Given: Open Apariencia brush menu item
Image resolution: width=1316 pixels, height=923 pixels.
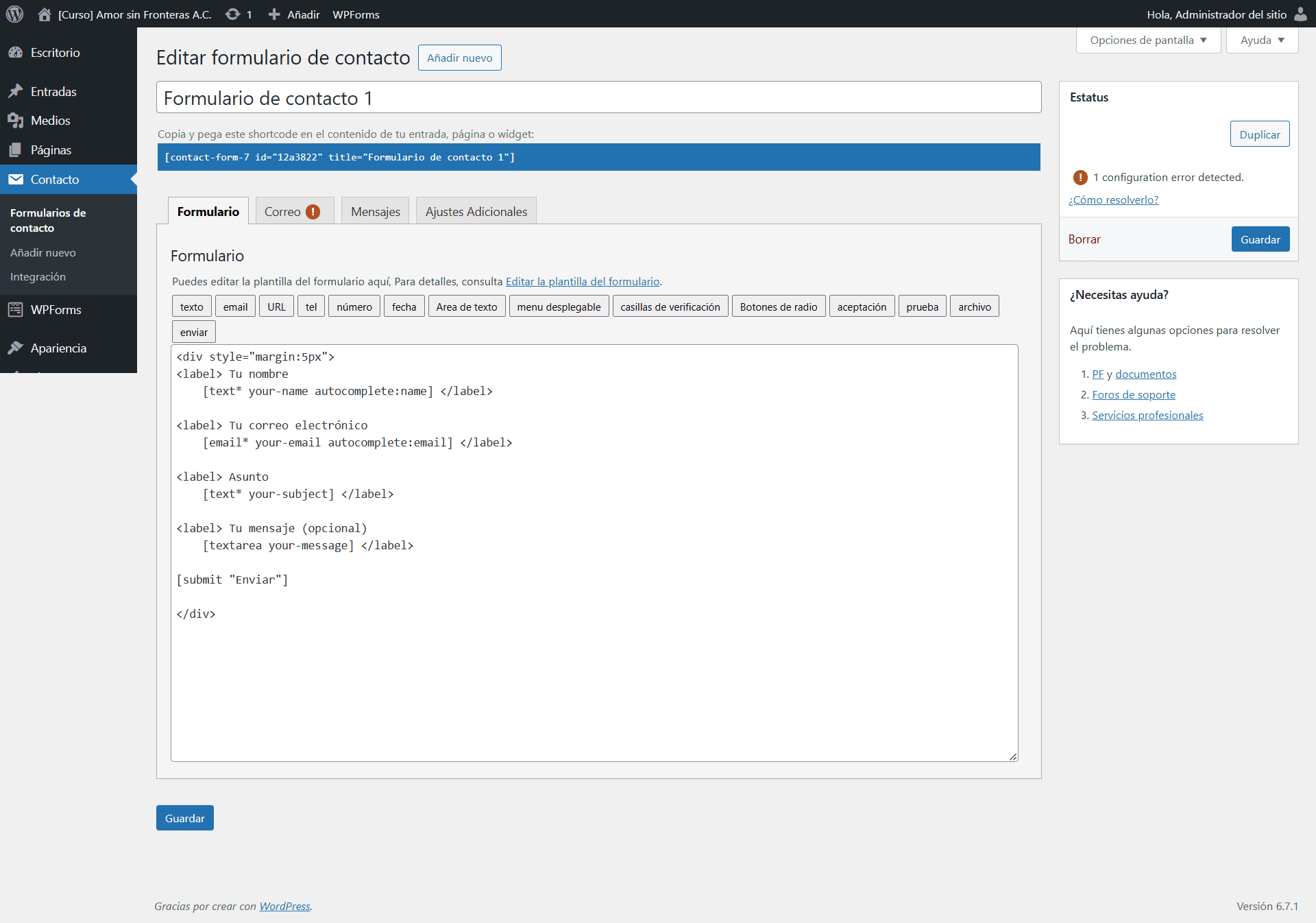Looking at the screenshot, I should click(x=58, y=348).
